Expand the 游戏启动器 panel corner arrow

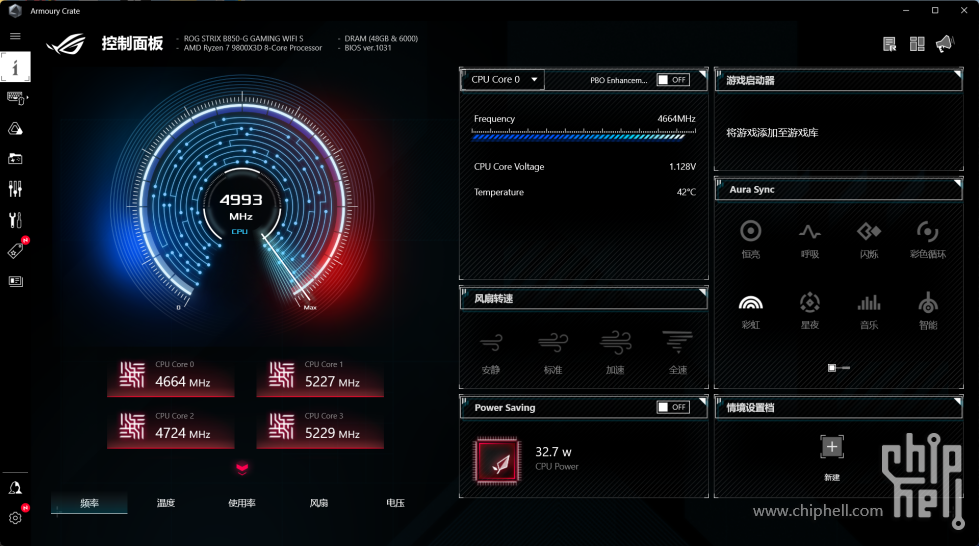[957, 74]
